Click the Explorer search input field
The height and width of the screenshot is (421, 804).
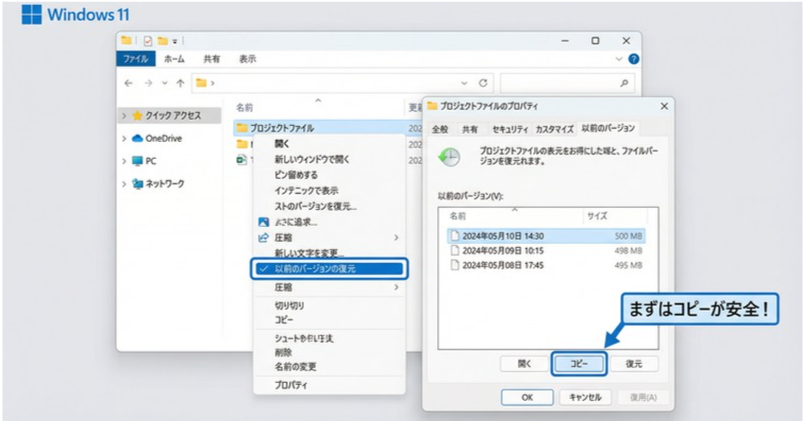pos(560,83)
